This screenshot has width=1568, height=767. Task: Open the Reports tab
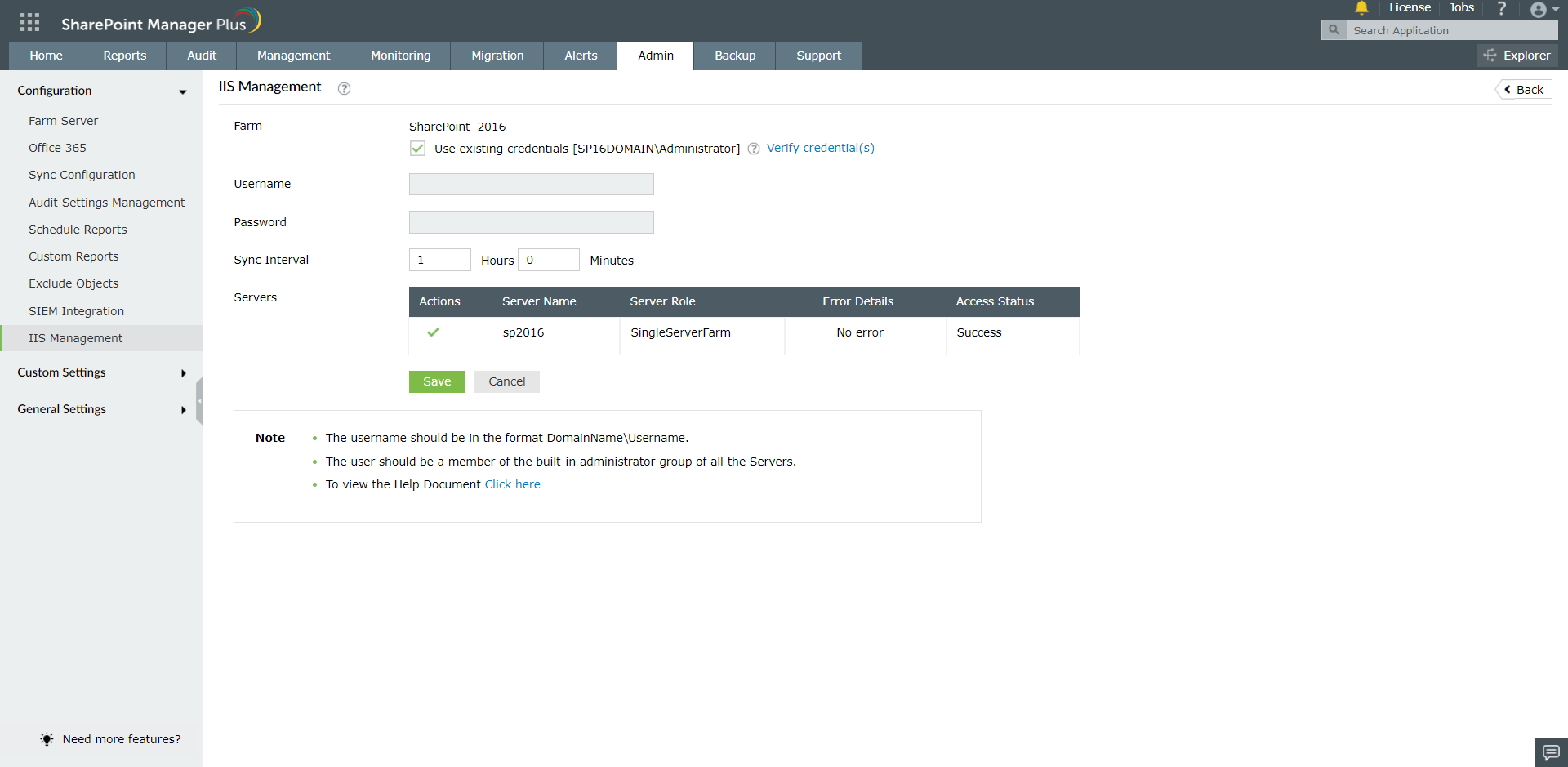[125, 56]
